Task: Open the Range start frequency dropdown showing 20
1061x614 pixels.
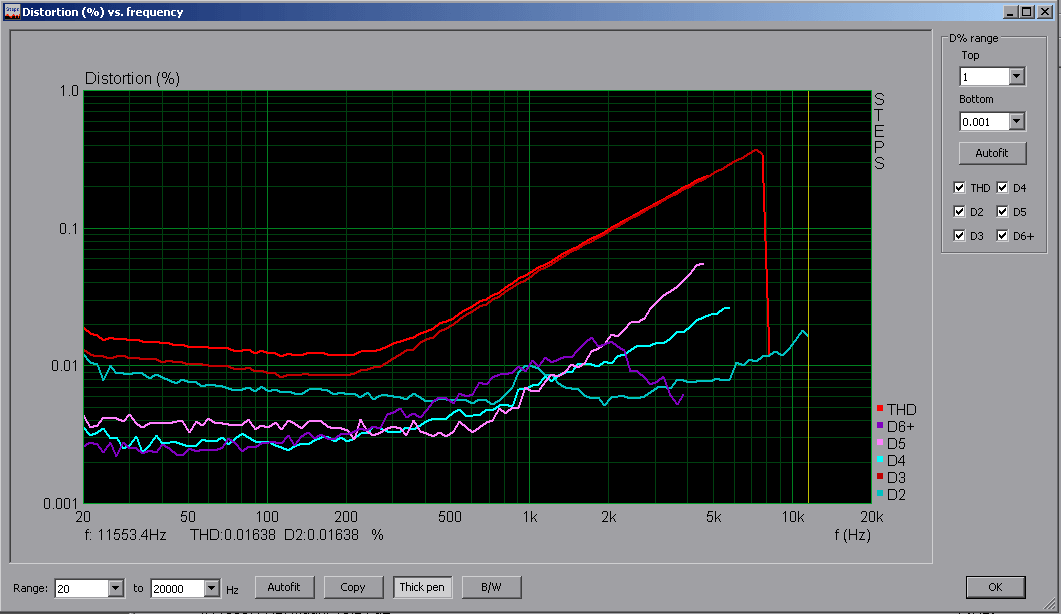Action: 115,589
